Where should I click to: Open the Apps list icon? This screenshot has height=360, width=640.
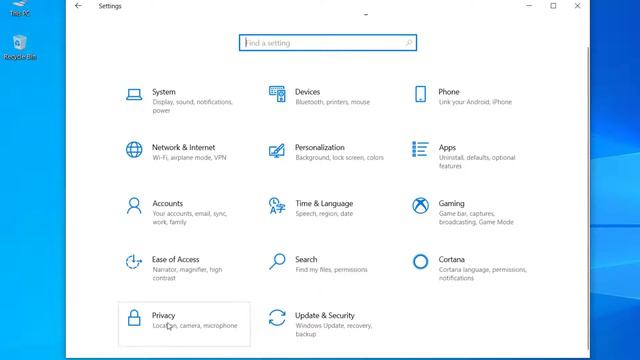[420, 149]
